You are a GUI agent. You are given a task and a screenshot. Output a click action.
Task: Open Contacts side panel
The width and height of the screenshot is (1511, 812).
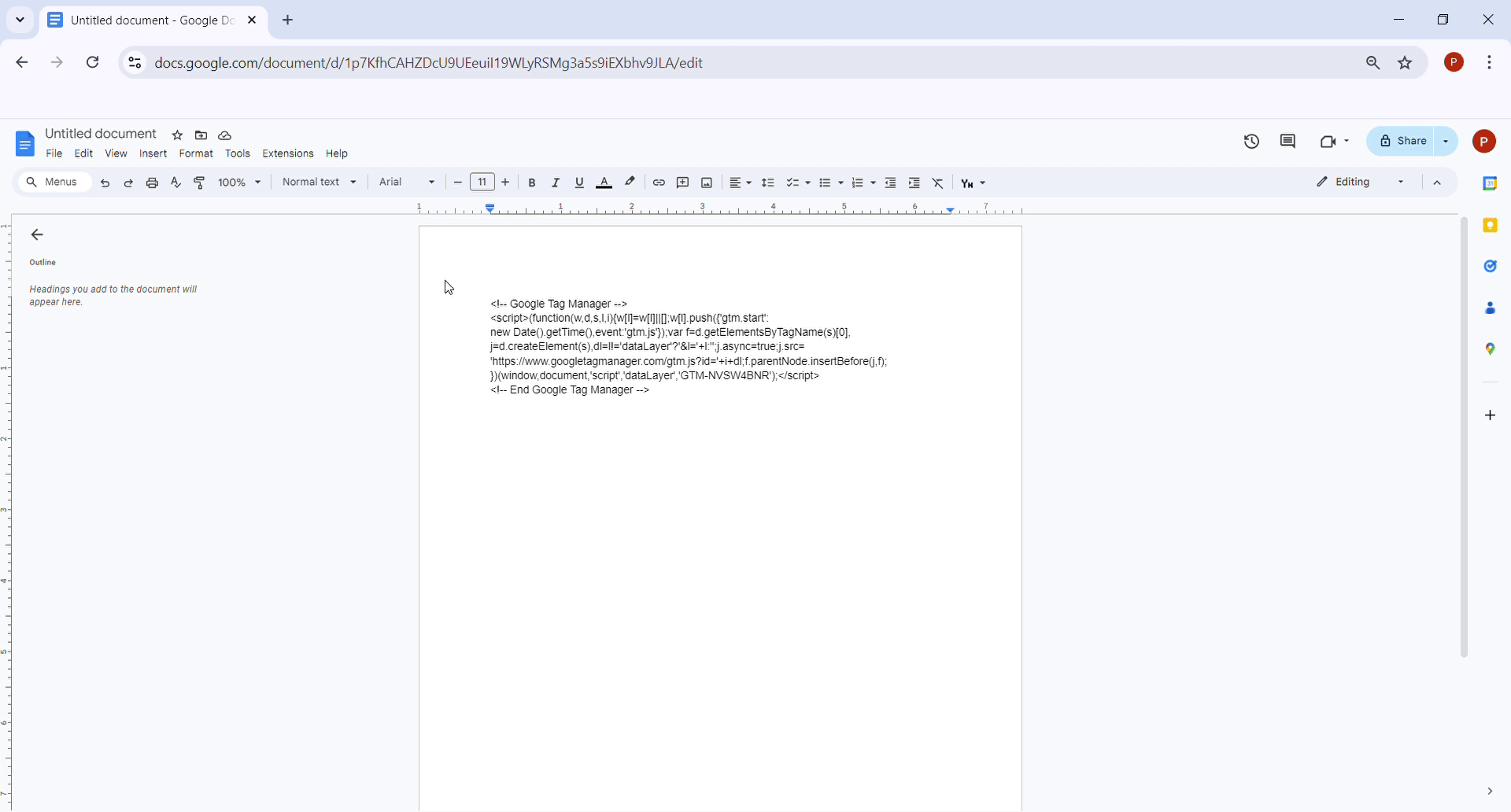coord(1491,308)
